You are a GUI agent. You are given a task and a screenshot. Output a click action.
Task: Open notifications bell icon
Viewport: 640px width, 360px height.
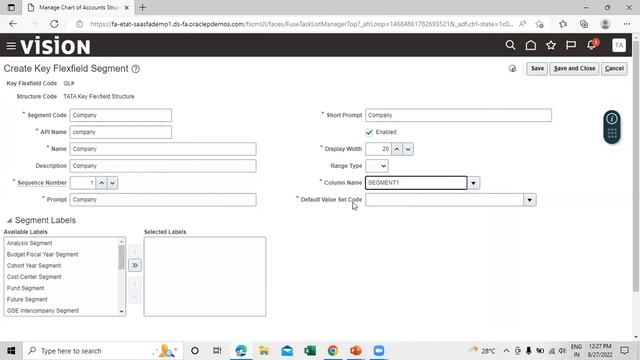(x=591, y=45)
